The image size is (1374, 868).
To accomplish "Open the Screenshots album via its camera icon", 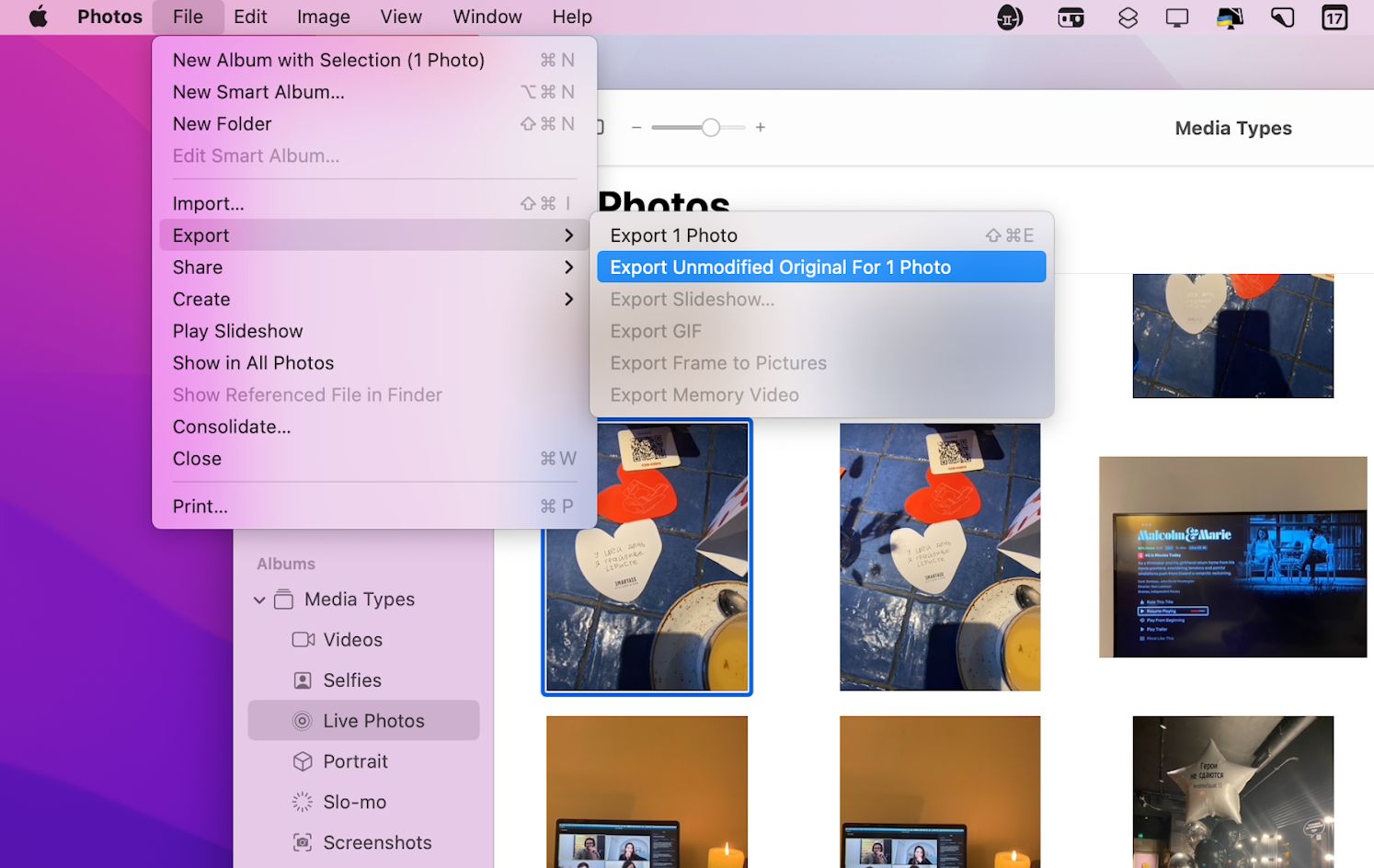I will (x=302, y=841).
